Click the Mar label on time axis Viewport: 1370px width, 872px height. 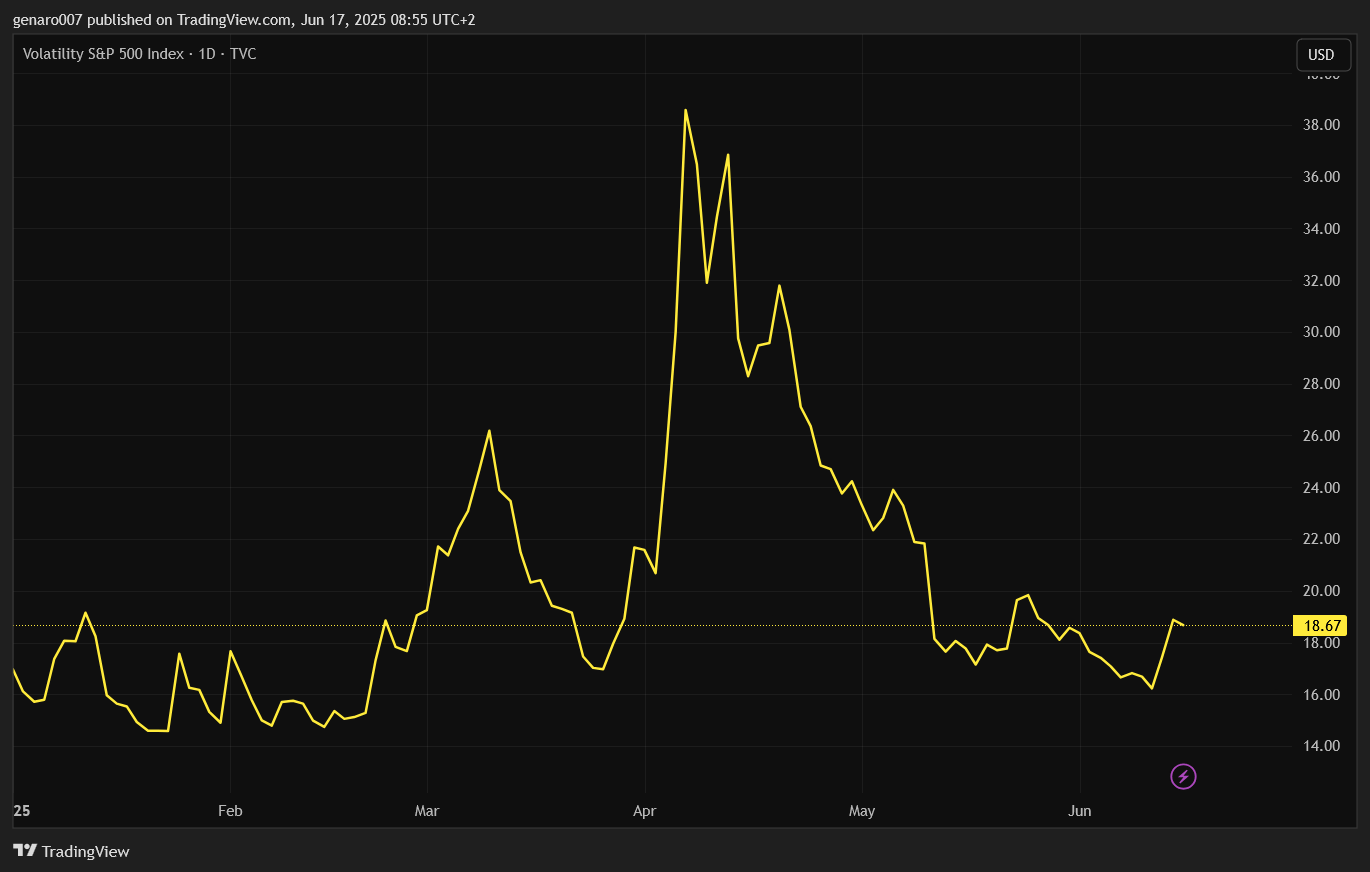click(427, 811)
